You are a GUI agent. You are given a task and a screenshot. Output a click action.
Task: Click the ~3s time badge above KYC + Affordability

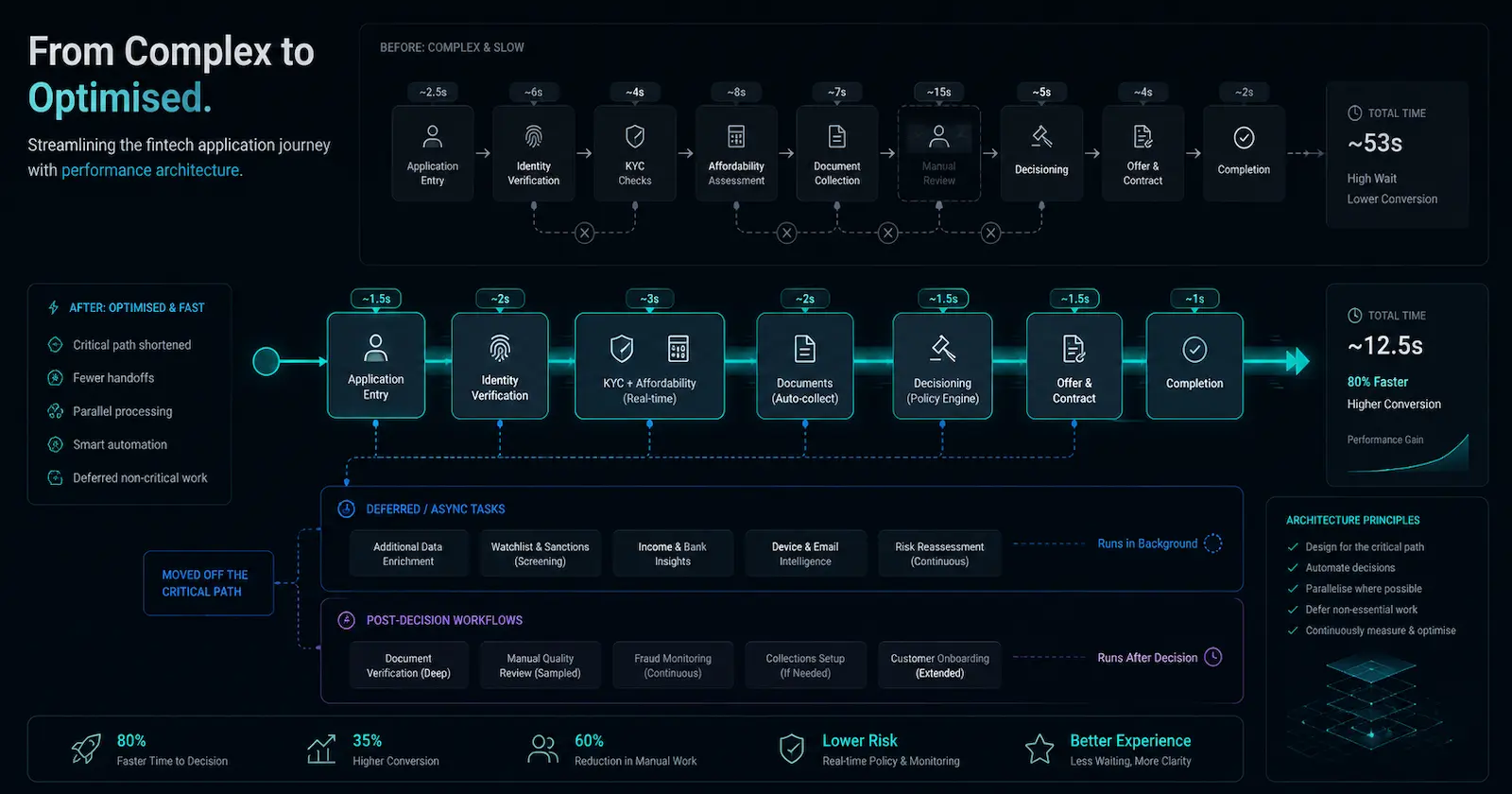pyautogui.click(x=649, y=299)
